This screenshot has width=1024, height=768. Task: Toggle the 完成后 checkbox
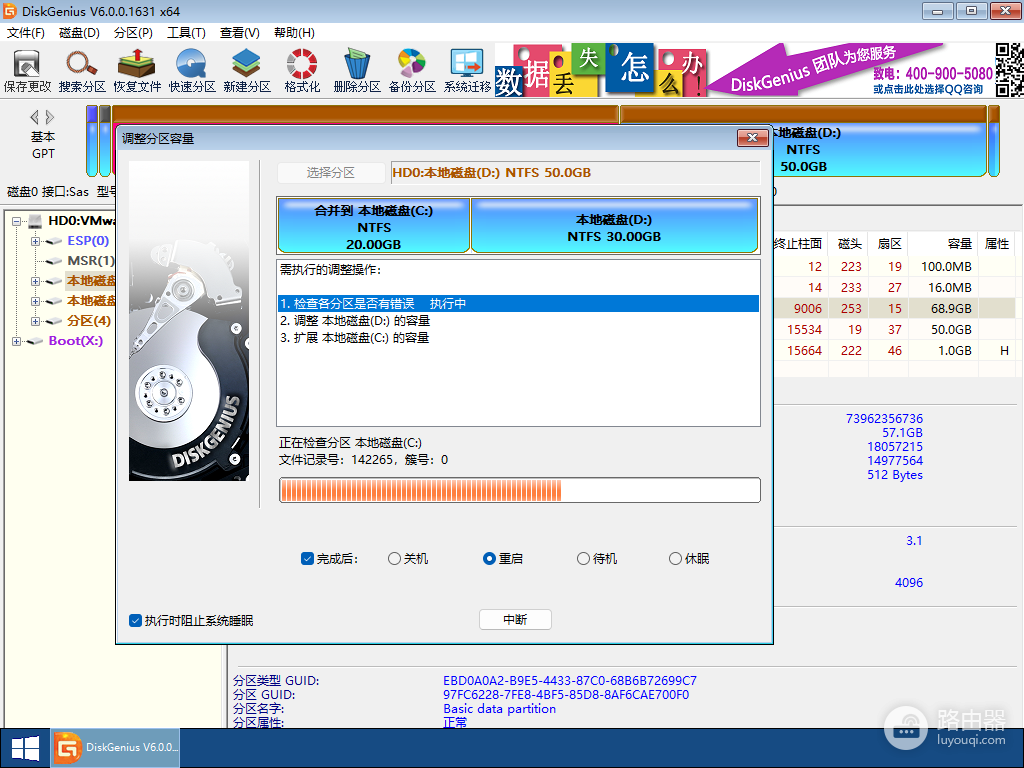pos(307,558)
